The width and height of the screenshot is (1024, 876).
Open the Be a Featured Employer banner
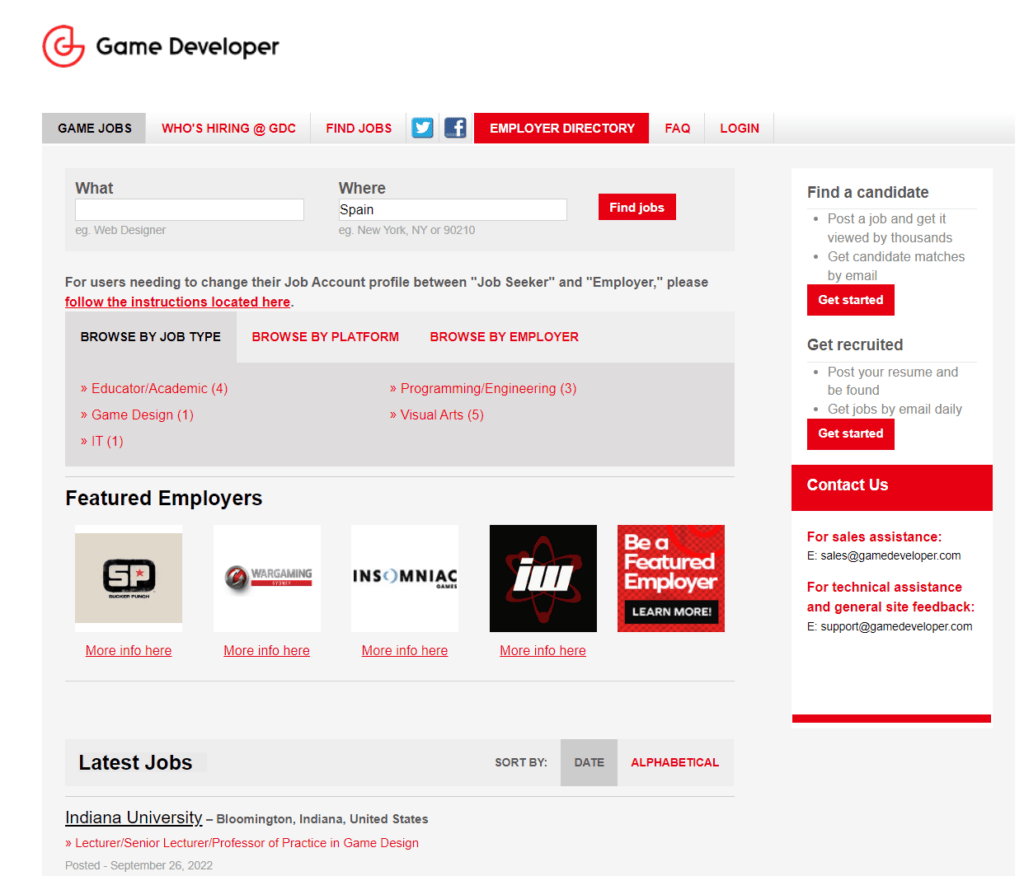pyautogui.click(x=670, y=578)
